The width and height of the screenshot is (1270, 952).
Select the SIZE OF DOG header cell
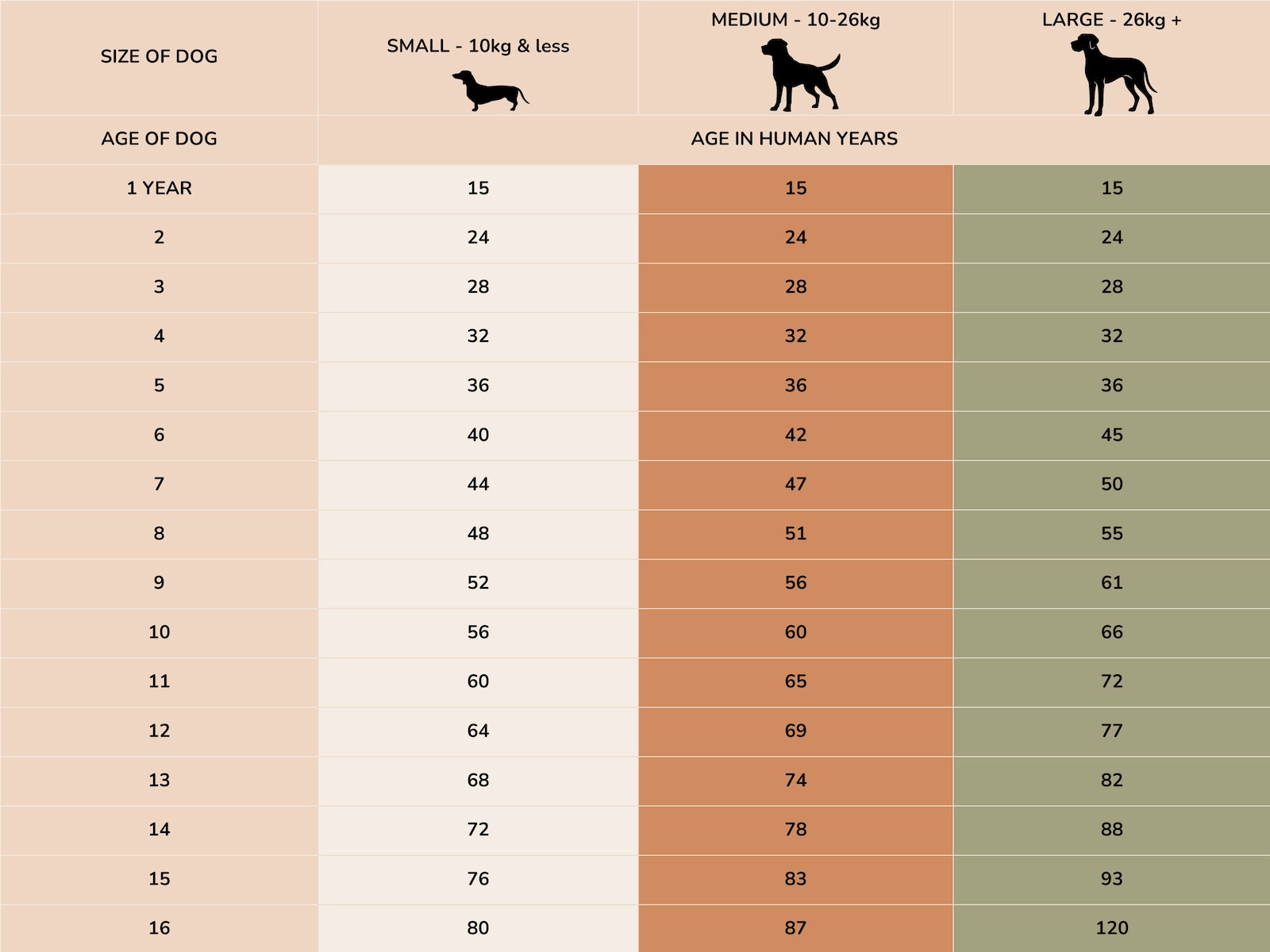click(x=159, y=56)
